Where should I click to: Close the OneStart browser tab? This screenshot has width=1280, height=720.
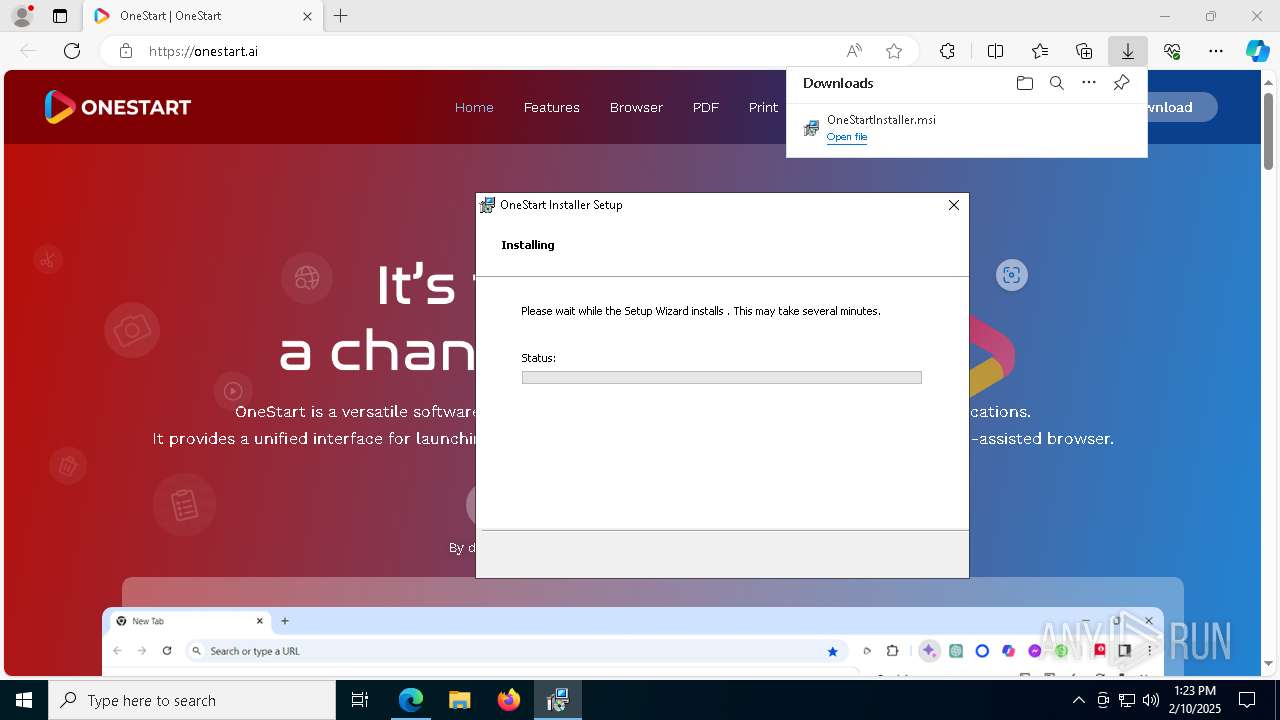coord(308,16)
